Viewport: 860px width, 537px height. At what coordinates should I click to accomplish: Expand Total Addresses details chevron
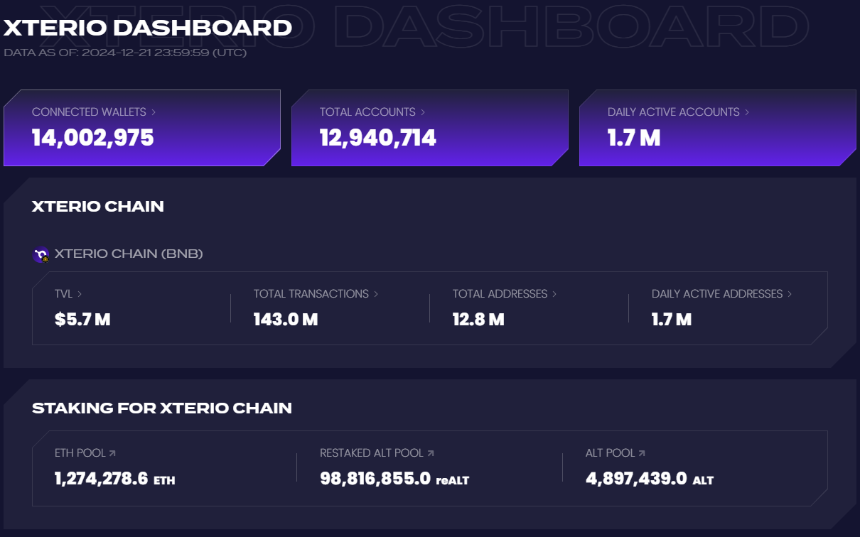point(555,294)
